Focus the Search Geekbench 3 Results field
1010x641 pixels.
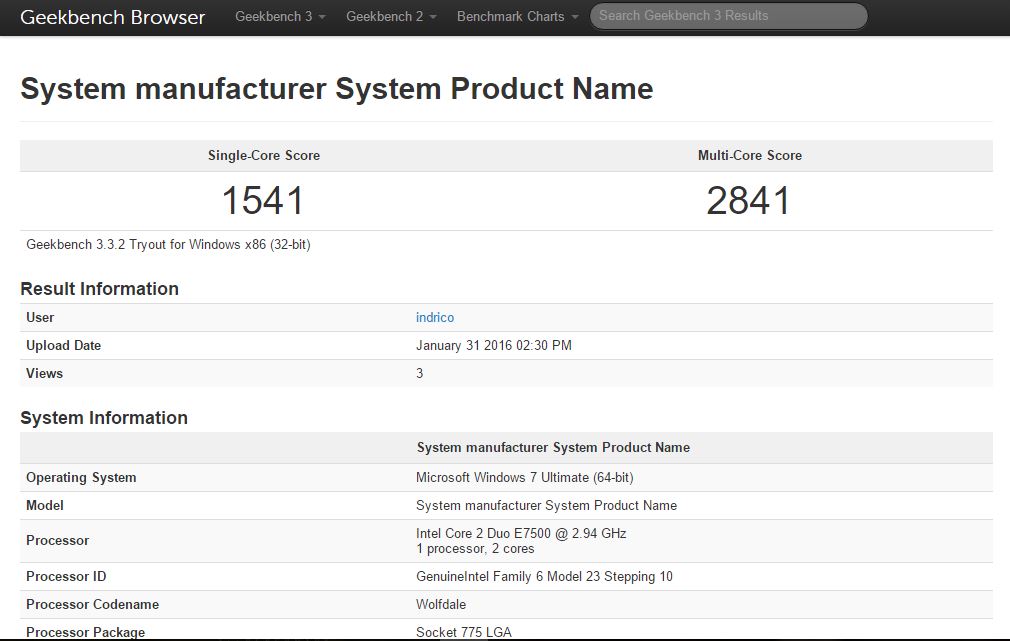click(x=729, y=16)
